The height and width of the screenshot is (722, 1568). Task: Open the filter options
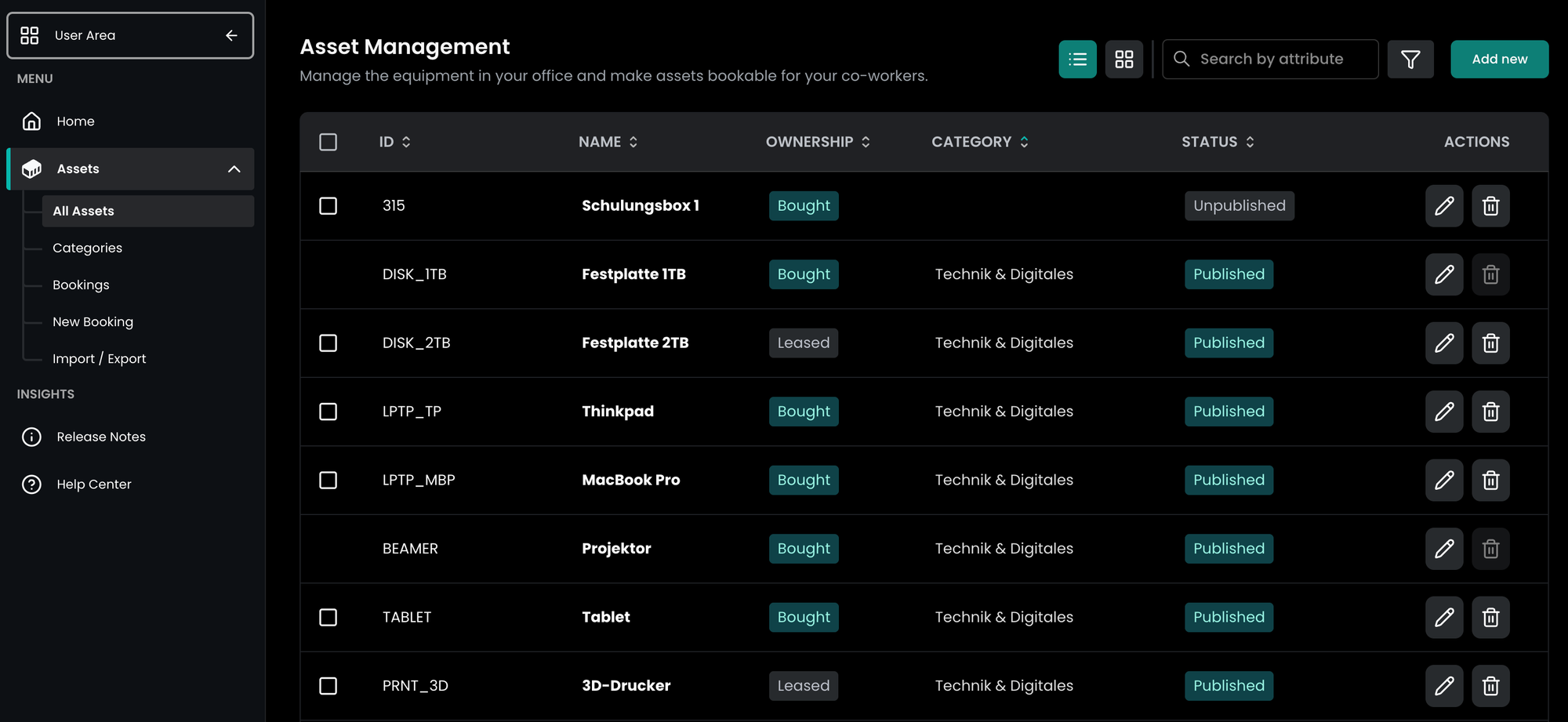(1410, 59)
